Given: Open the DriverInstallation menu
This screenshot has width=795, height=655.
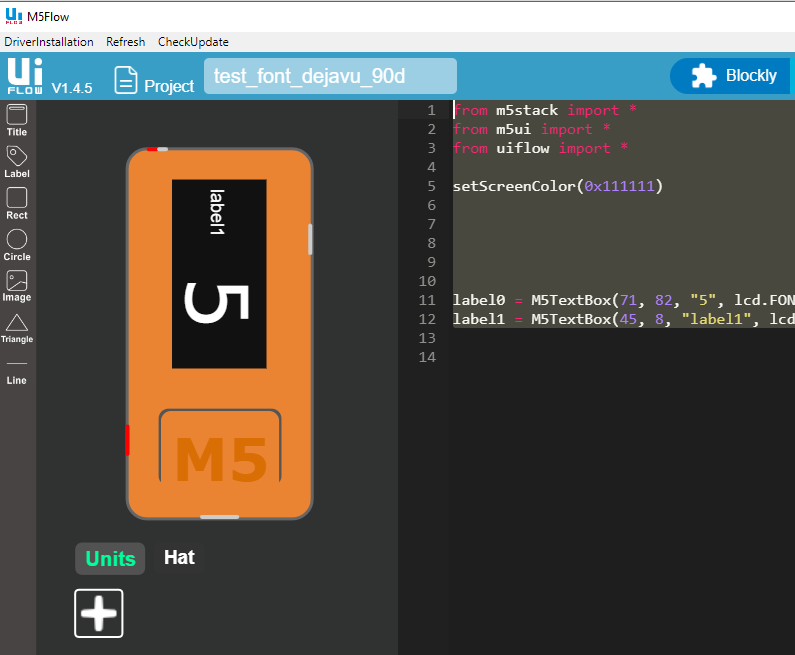Looking at the screenshot, I should [x=49, y=42].
